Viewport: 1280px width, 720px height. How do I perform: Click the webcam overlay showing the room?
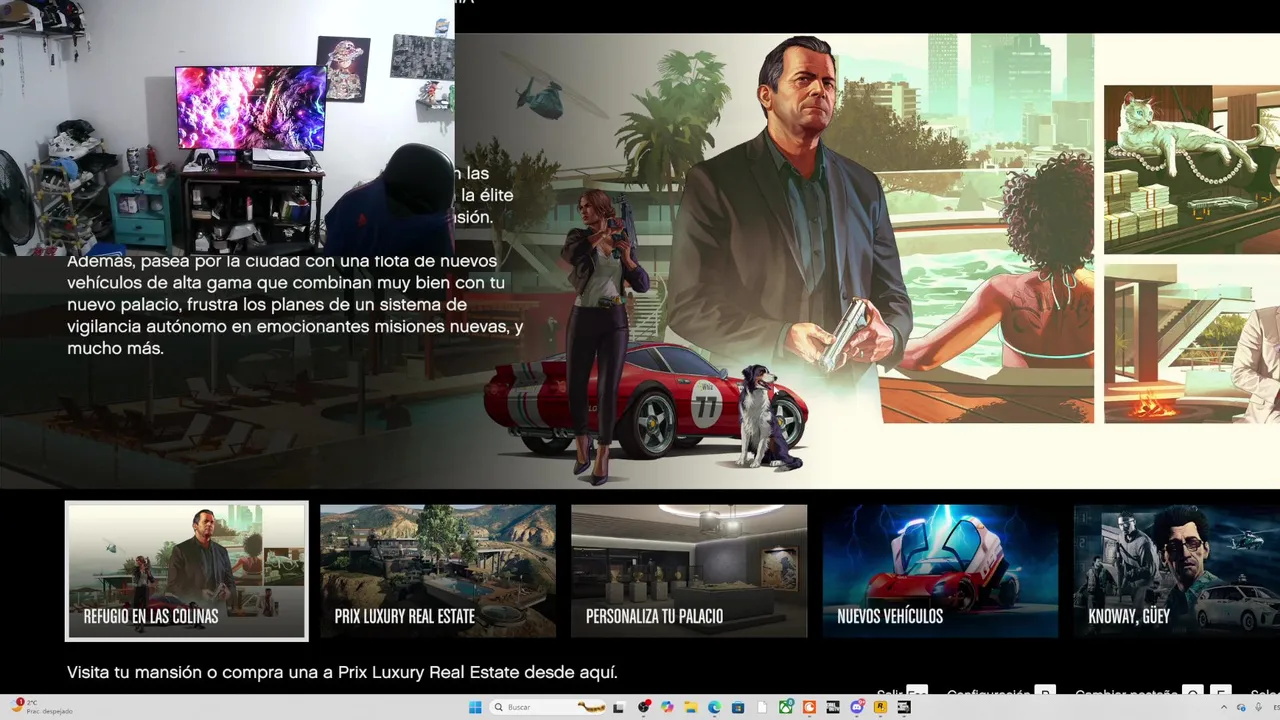click(x=227, y=127)
